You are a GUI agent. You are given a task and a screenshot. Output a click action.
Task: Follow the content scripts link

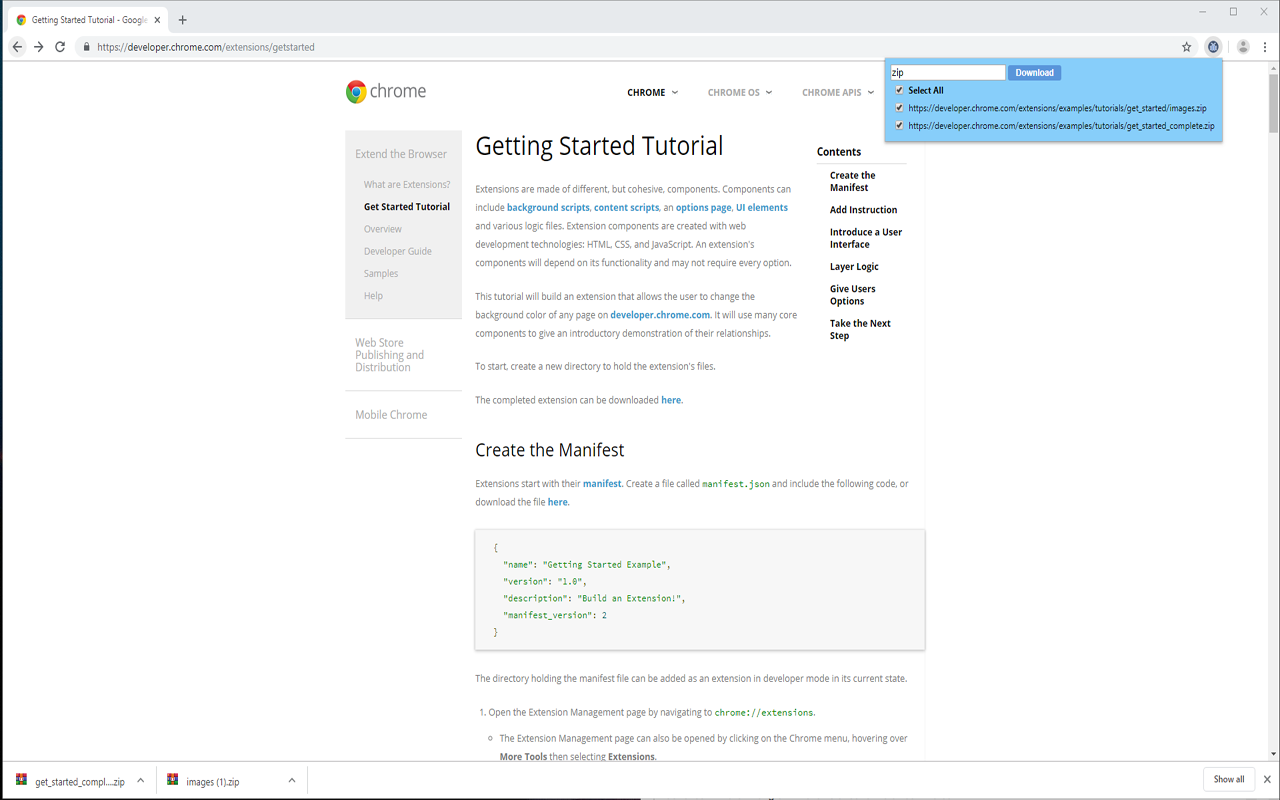coord(626,207)
